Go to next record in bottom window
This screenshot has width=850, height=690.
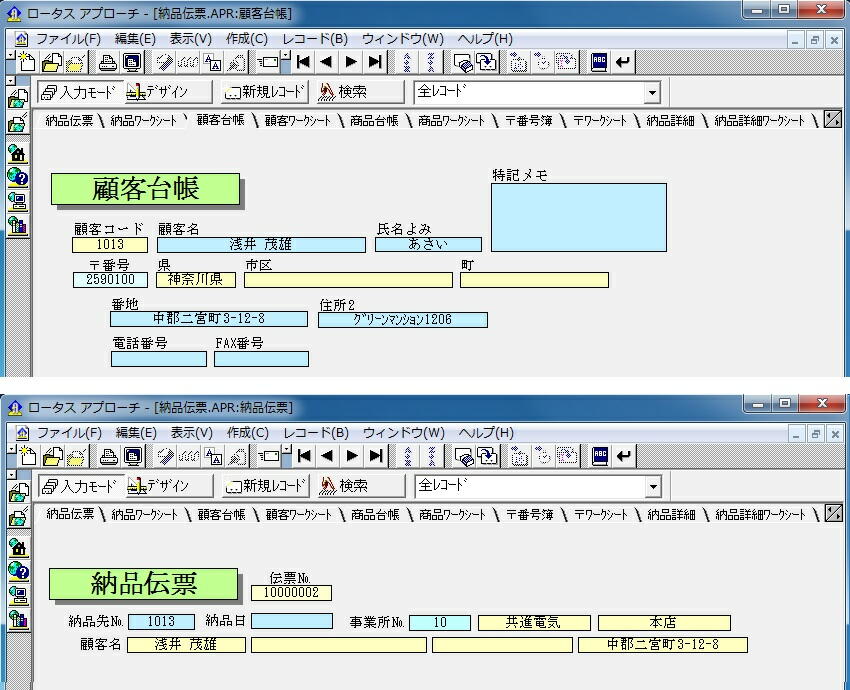pos(352,456)
